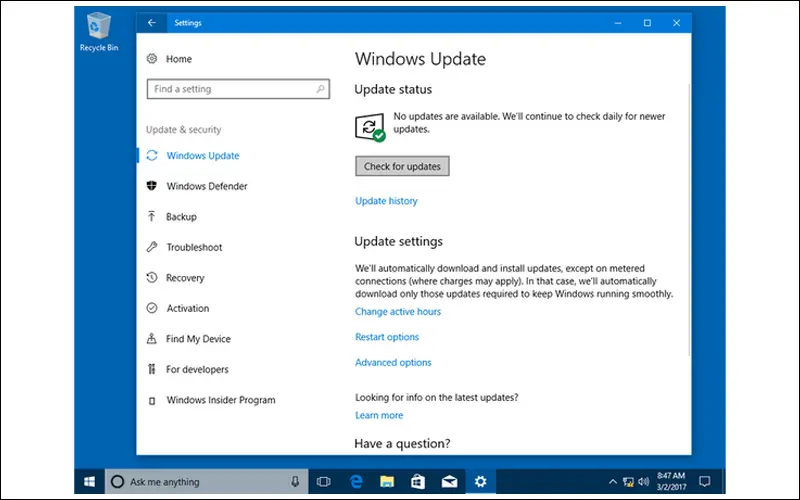Click the Troubleshoot wrench icon
The height and width of the screenshot is (500, 800).
[152, 247]
